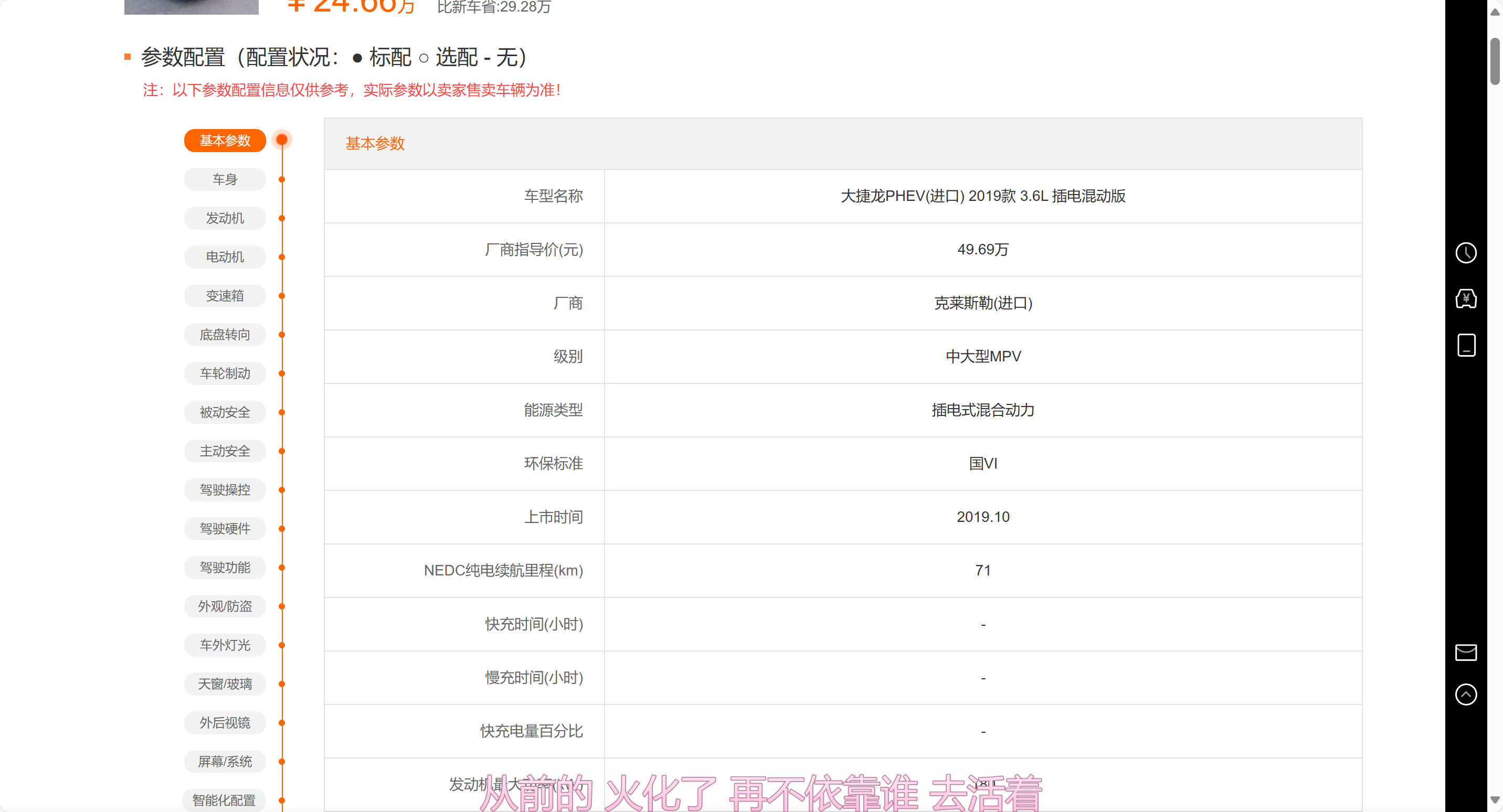Click the 厂商指导价(元) row label
Screen dimensions: 1503x812
point(533,250)
